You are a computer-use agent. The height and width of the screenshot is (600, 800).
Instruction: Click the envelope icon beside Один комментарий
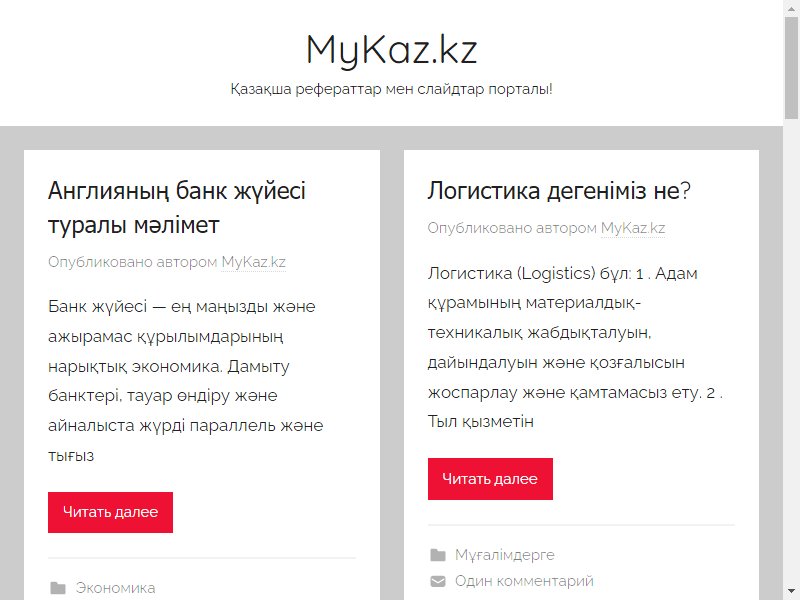[x=438, y=581]
